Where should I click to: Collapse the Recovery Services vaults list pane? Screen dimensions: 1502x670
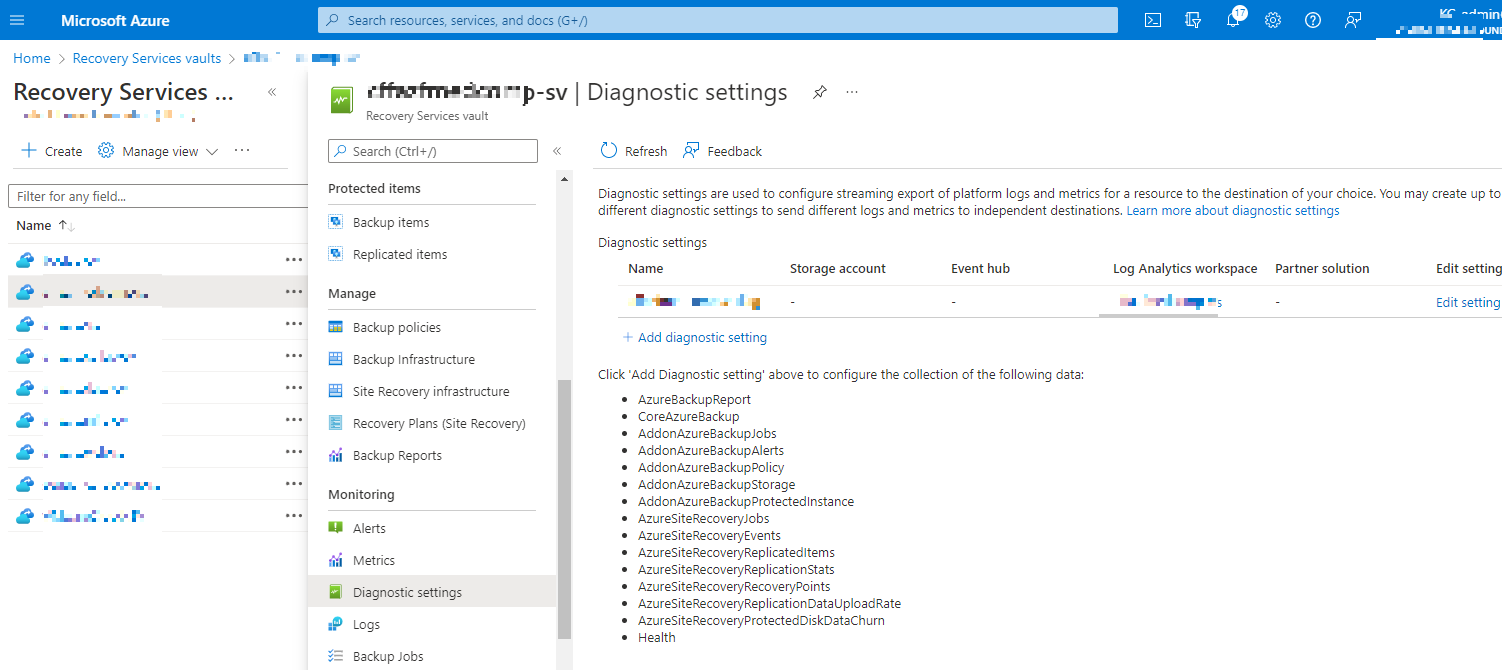(x=272, y=92)
